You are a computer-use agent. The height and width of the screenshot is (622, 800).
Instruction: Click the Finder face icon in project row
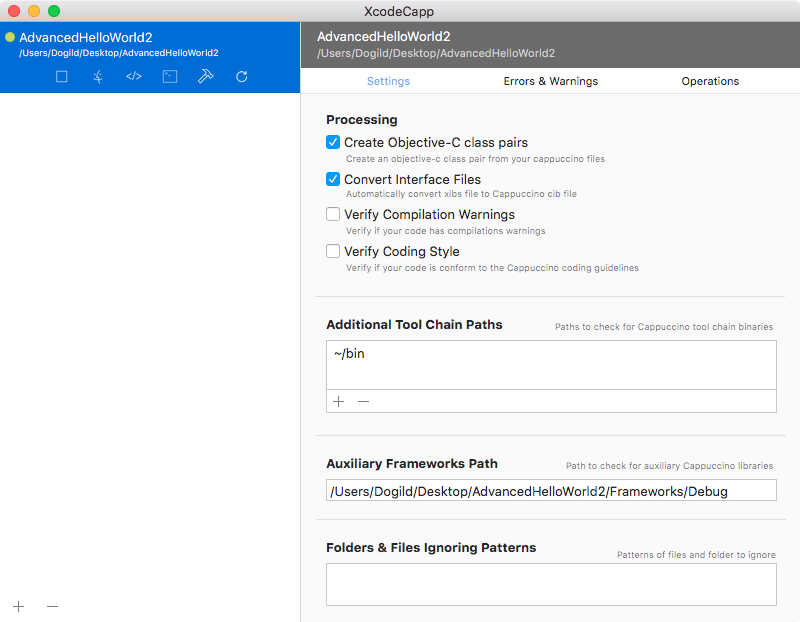point(98,77)
